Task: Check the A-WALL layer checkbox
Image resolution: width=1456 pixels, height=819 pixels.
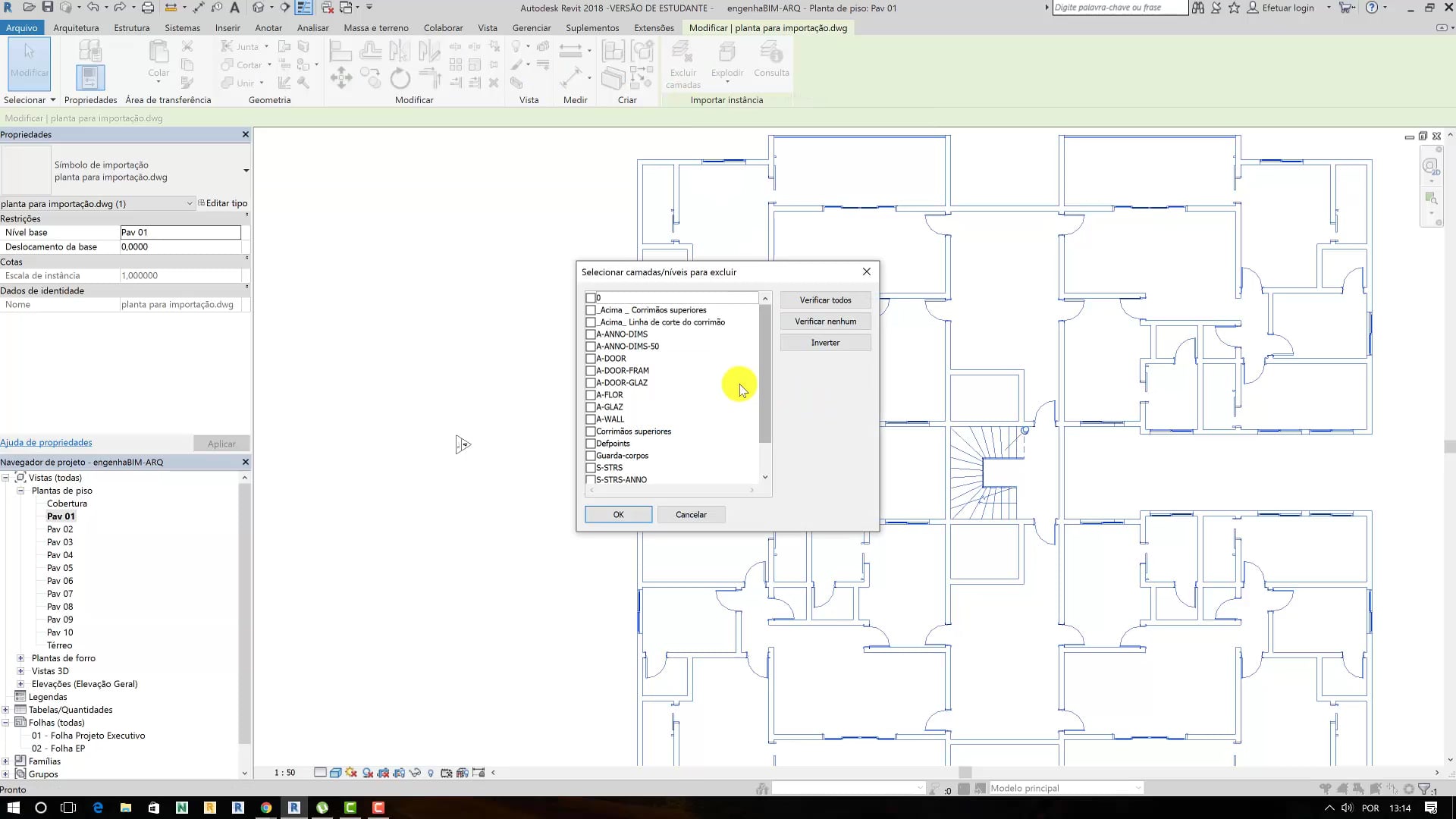Action: [591, 419]
